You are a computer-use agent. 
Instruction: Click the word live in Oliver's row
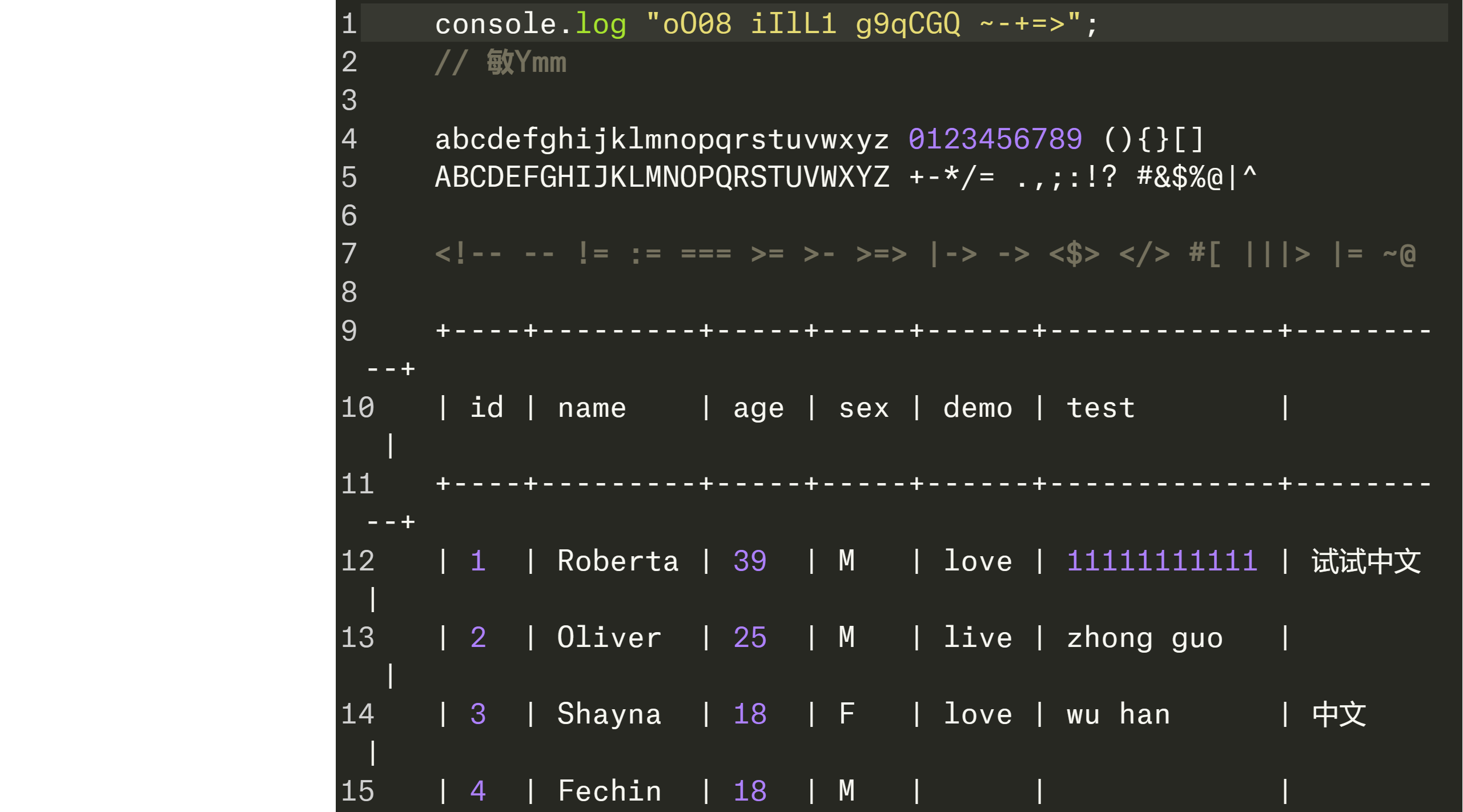coord(978,637)
